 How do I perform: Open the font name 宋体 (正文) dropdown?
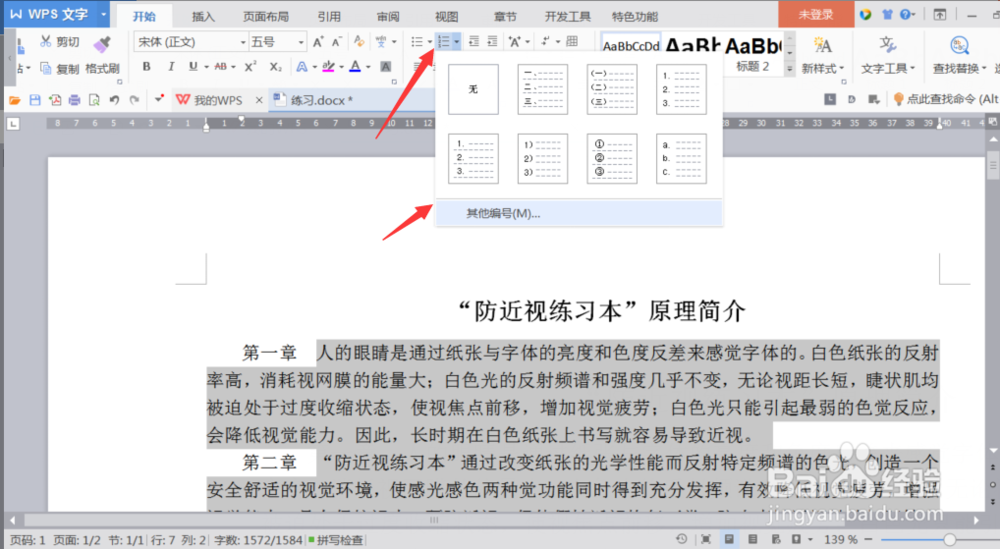pyautogui.click(x=242, y=42)
